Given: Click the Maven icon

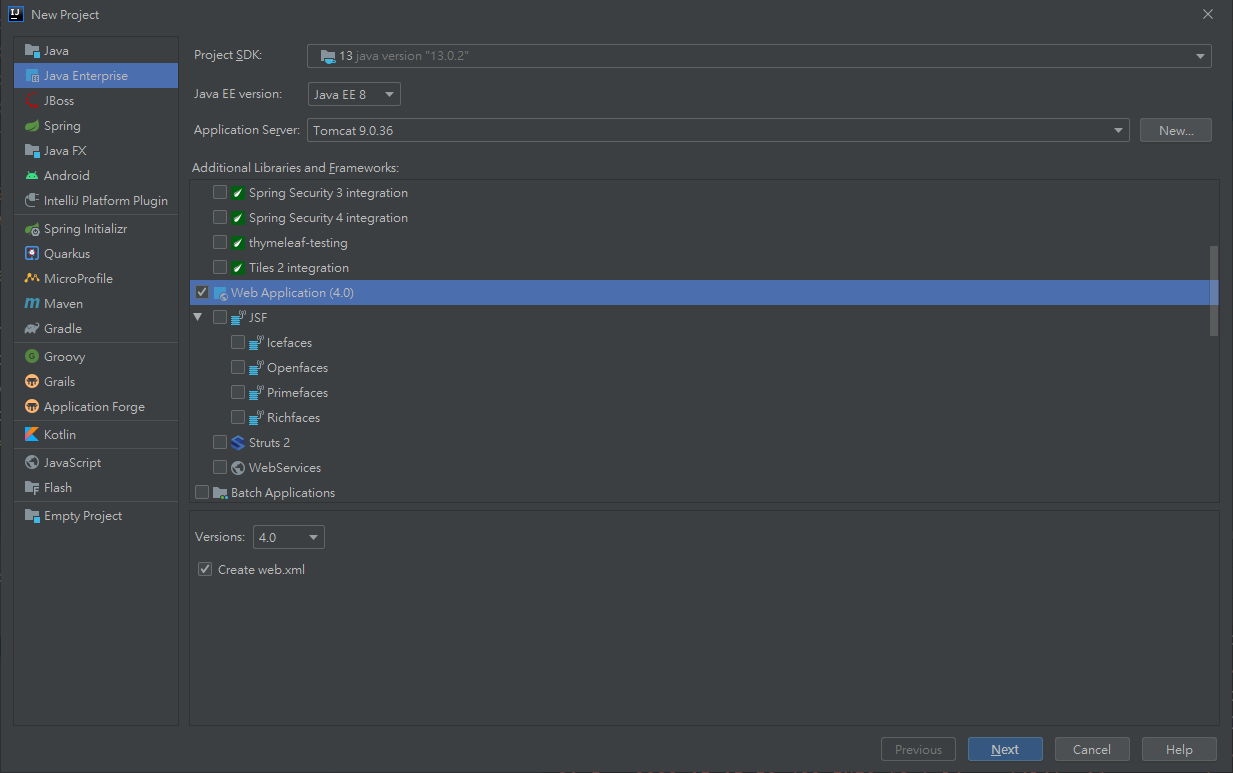Looking at the screenshot, I should (x=32, y=304).
